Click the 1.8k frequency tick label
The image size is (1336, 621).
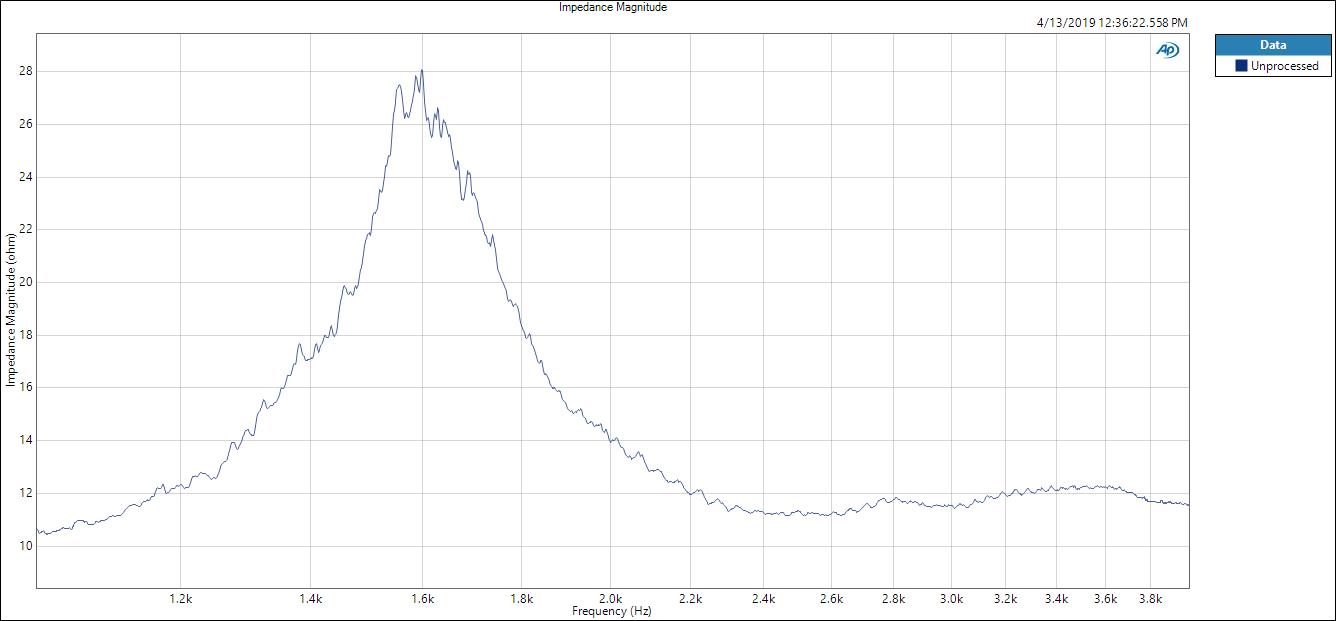(522, 599)
